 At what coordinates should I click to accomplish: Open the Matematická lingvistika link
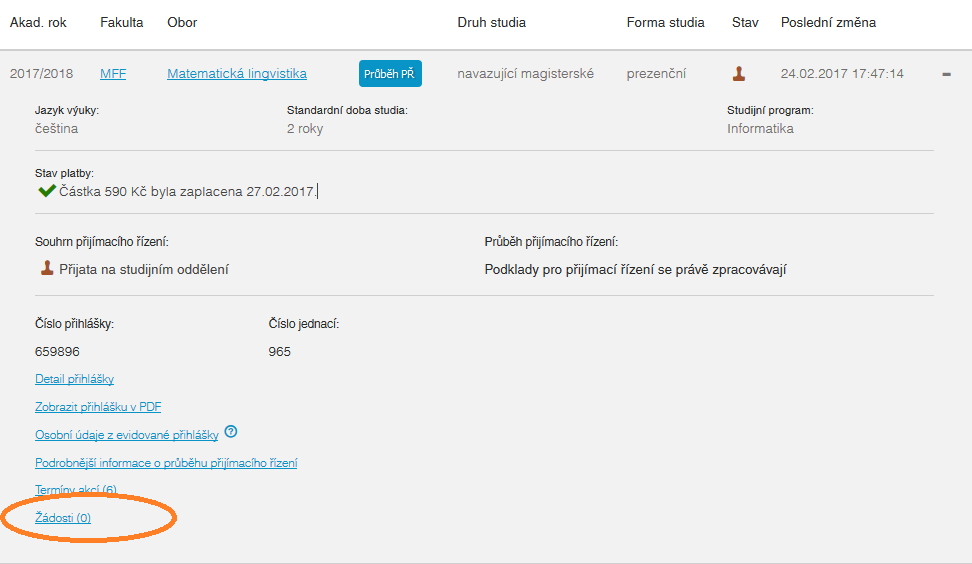coord(237,73)
